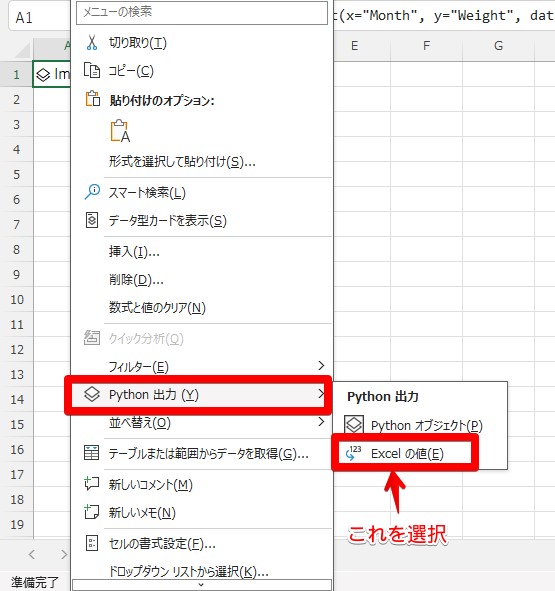This screenshot has width=555, height=591.
Task: Click the Excel value 123 icon
Action: 353,453
